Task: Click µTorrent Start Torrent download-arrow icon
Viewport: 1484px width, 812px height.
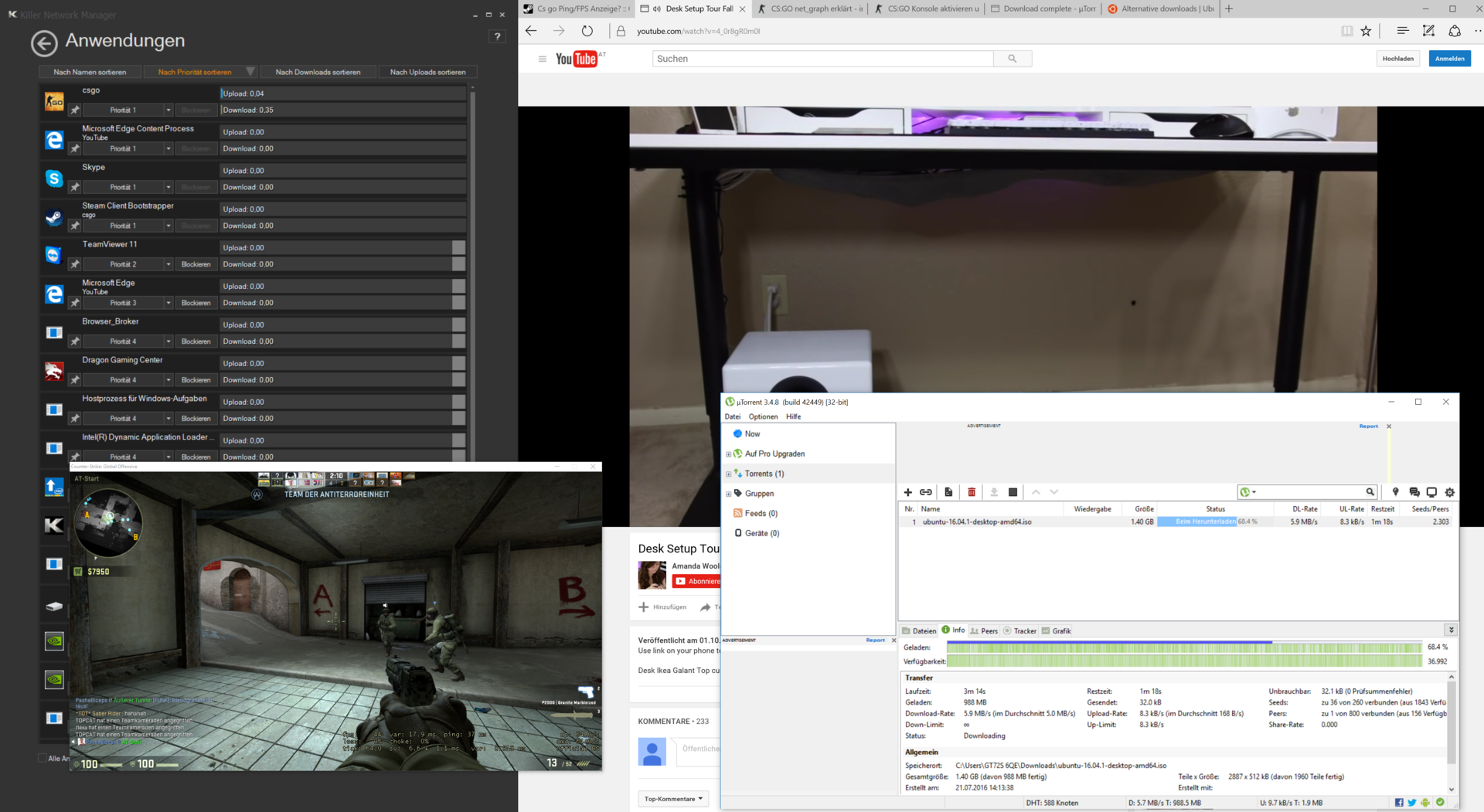Action: coord(994,492)
